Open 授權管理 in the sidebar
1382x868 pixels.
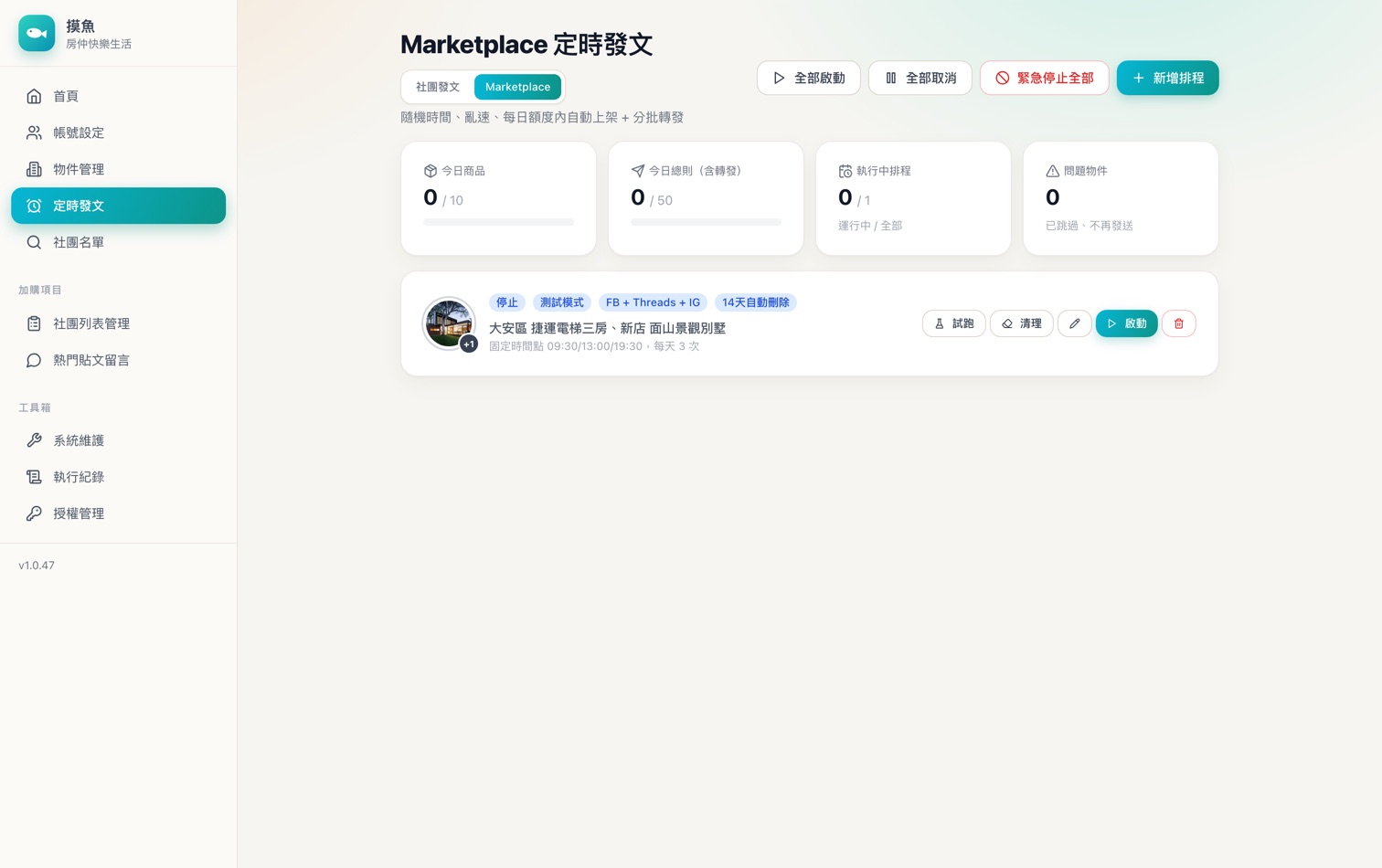pos(119,513)
